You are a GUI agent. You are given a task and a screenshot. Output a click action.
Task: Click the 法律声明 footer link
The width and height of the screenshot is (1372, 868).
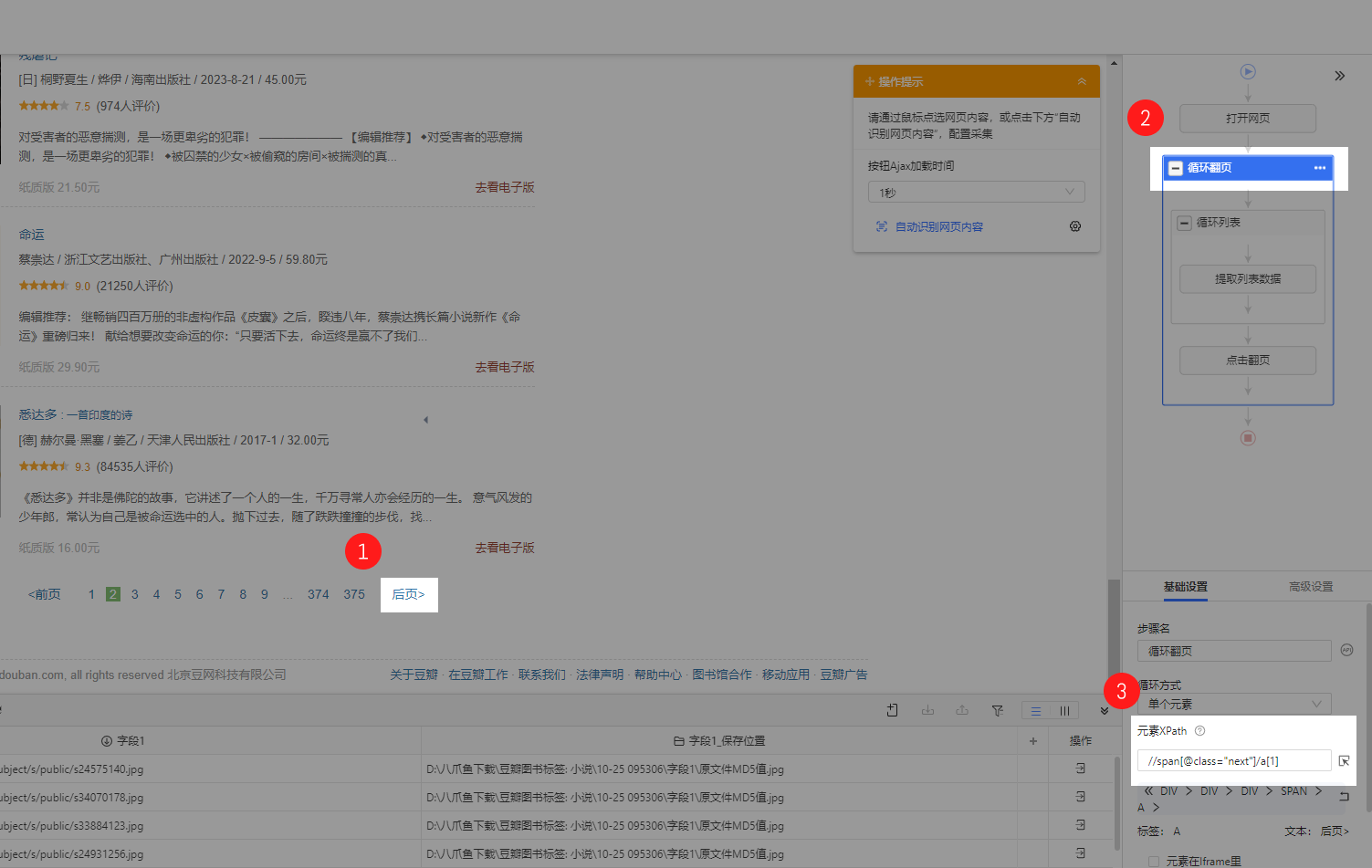(600, 675)
